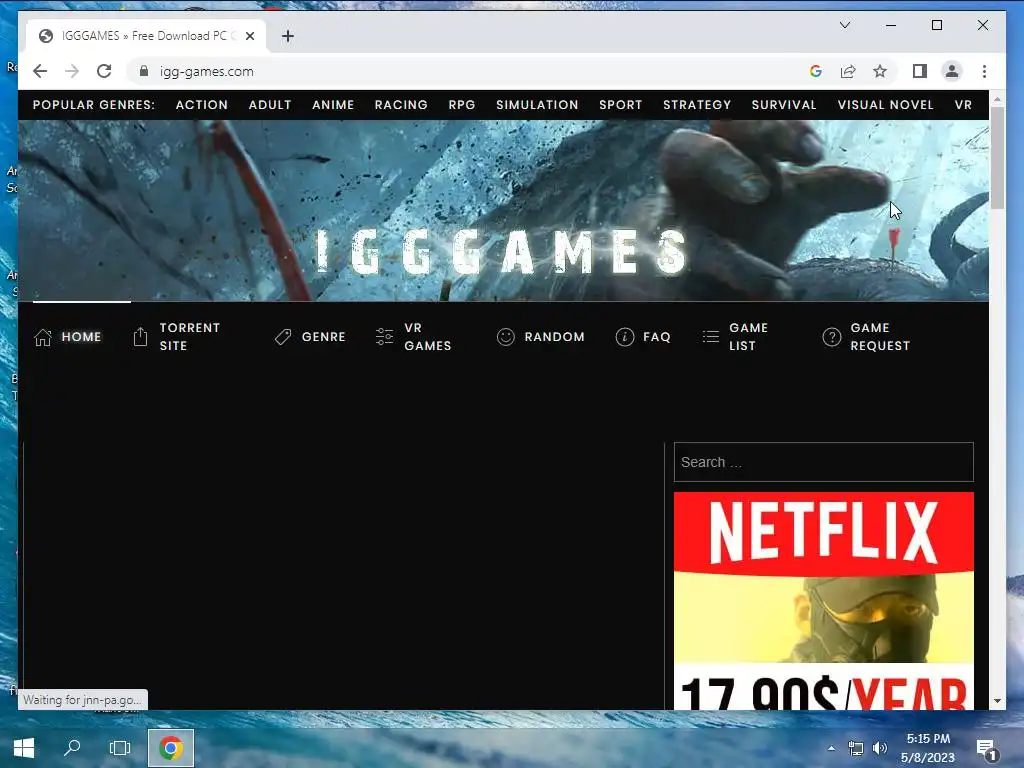
Task: Click the IGGGAMES banner logo
Action: pyautogui.click(x=502, y=252)
